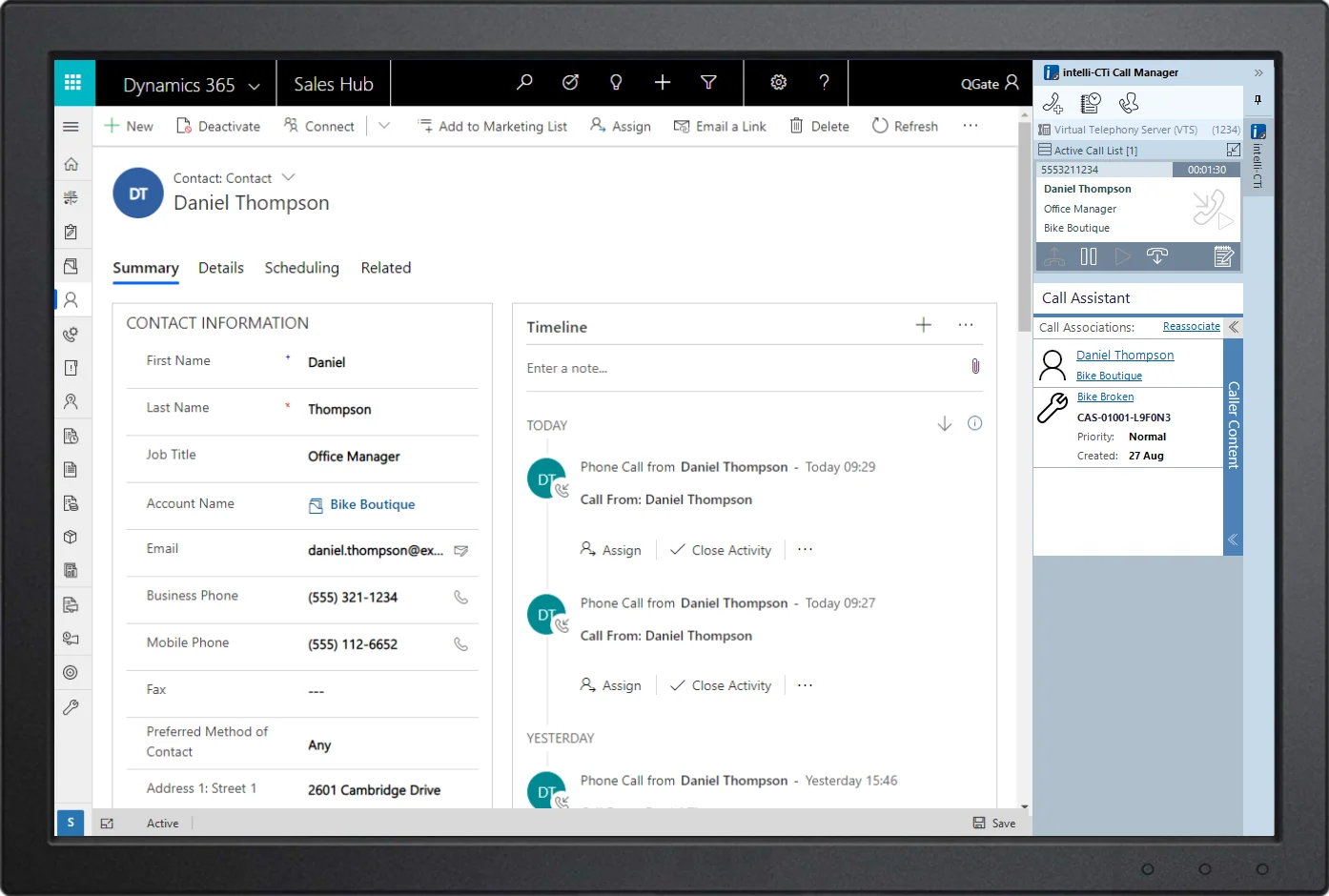Expand the intelli-CTI Call Manager double chevron
The width and height of the screenshot is (1329, 896).
pos(1258,73)
